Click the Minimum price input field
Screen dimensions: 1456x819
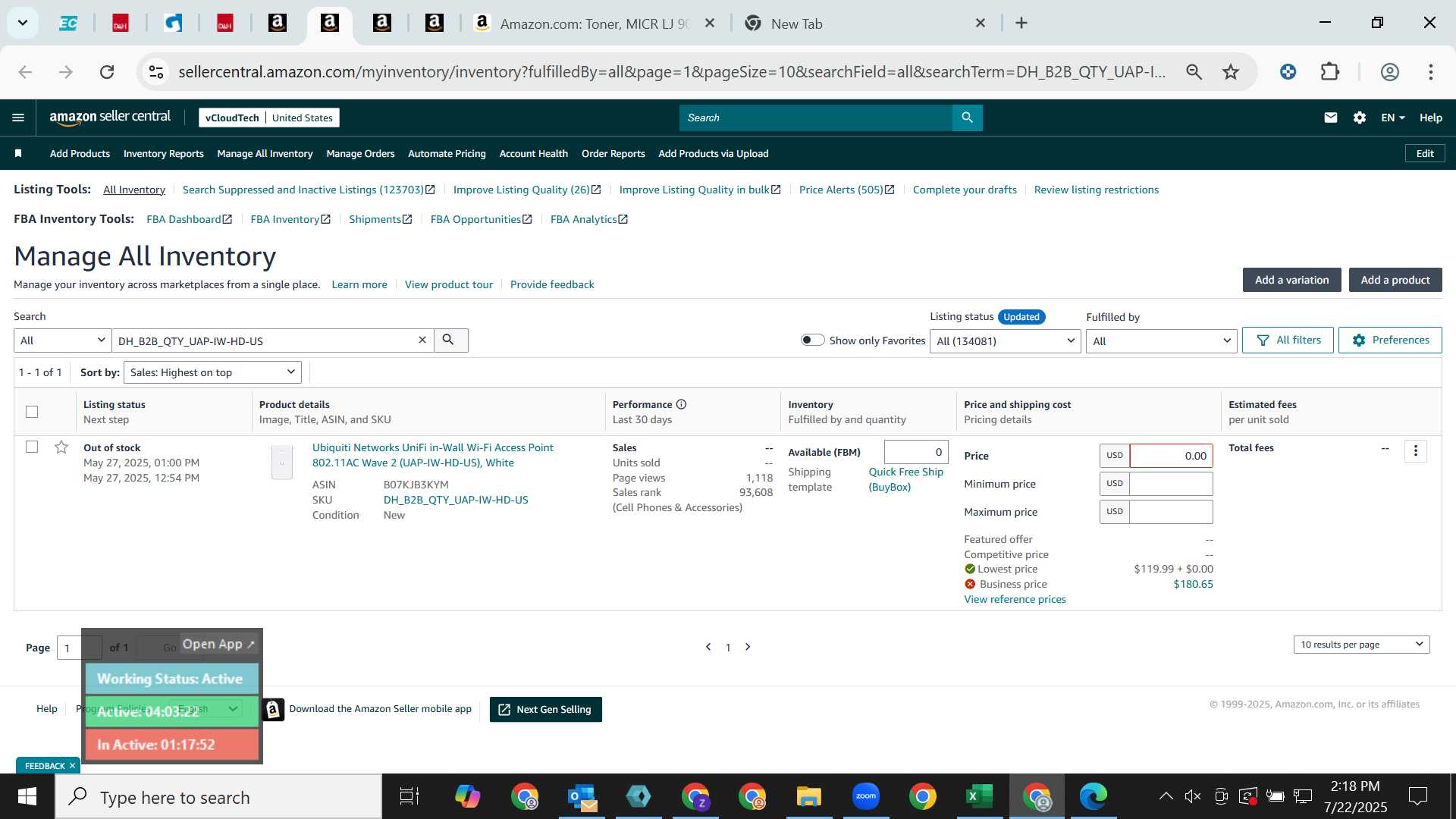coord(1171,484)
